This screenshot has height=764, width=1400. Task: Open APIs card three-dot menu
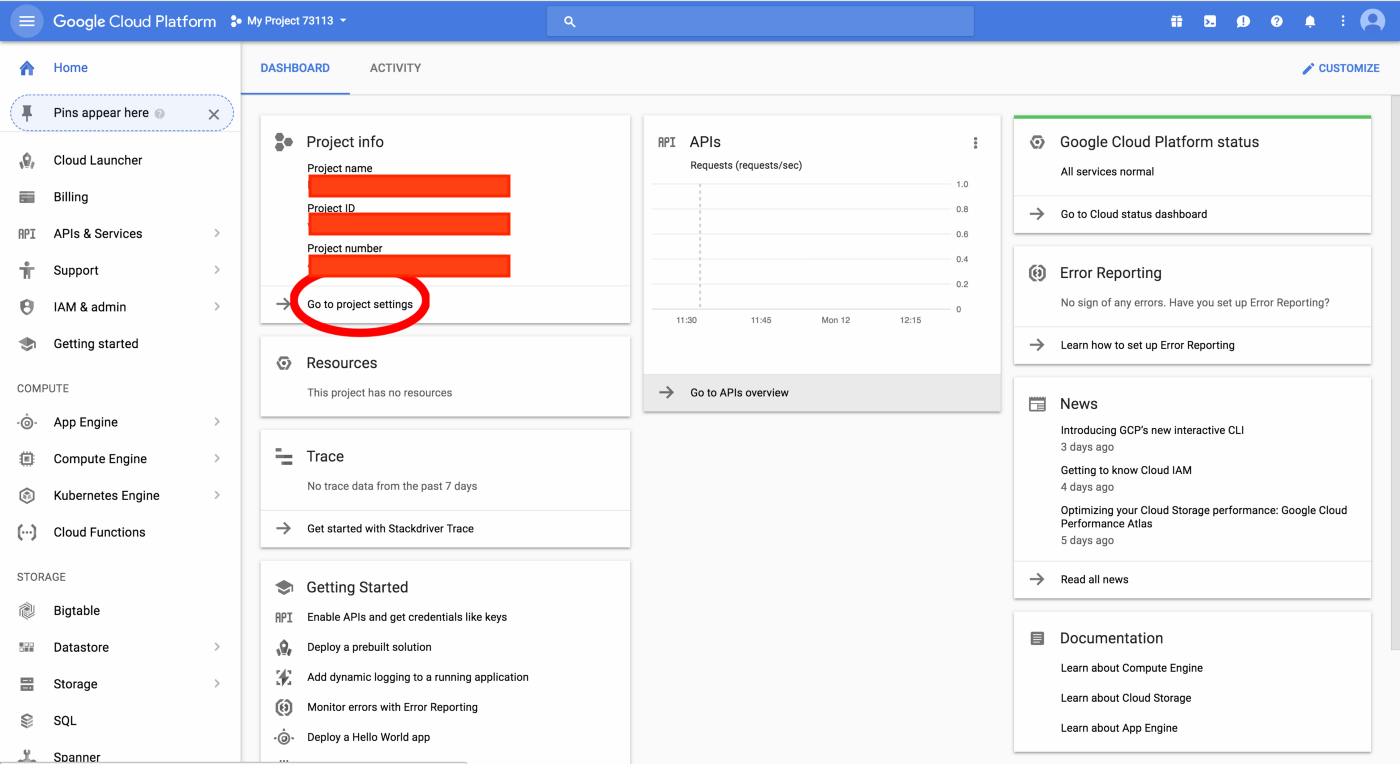click(x=975, y=143)
